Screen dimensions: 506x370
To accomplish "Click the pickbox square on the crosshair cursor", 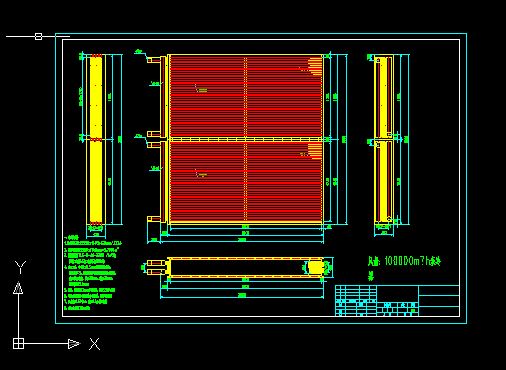I will click(38, 36).
